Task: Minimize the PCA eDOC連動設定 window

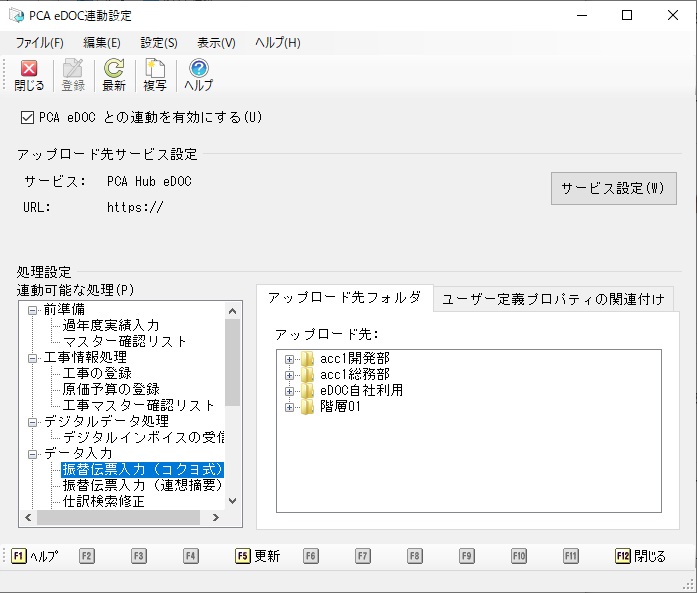Action: (x=582, y=15)
